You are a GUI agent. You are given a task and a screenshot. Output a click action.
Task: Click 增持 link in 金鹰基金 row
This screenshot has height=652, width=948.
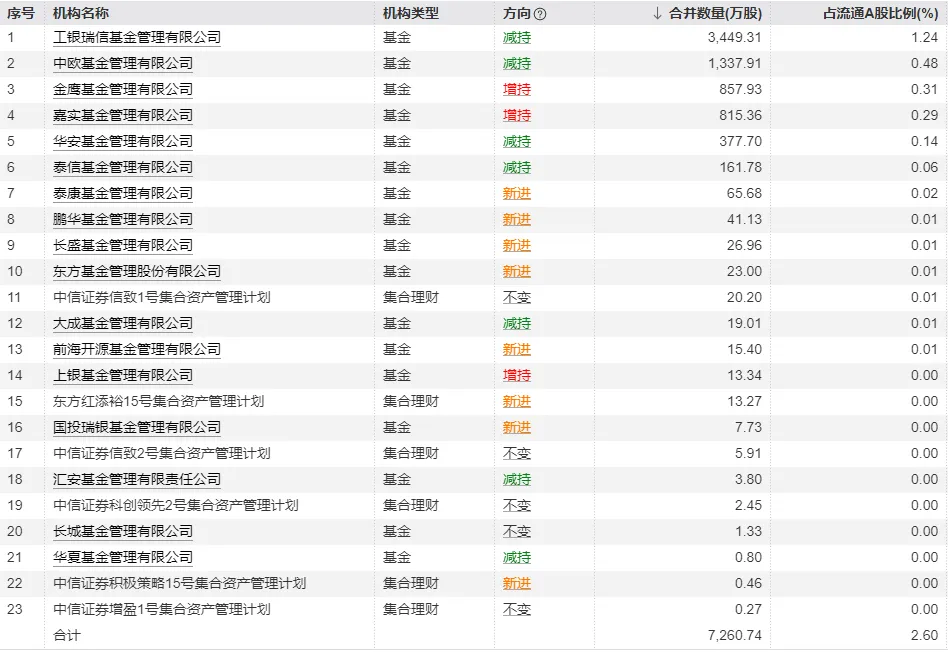click(517, 90)
